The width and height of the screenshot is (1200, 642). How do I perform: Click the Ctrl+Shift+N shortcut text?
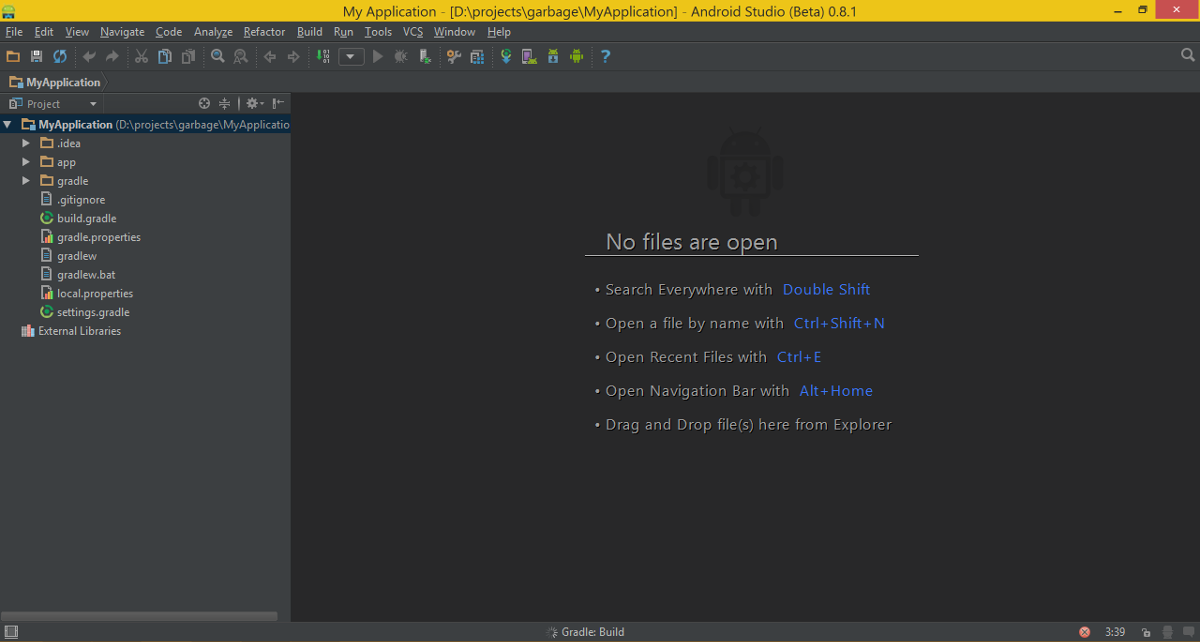pyautogui.click(x=839, y=323)
